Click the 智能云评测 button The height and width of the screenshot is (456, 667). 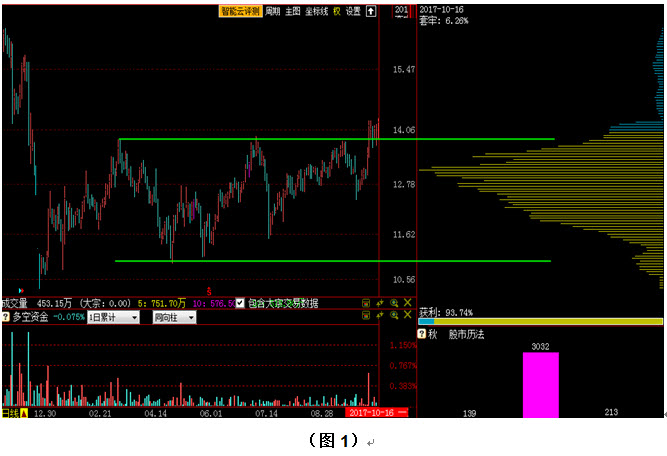click(x=241, y=12)
